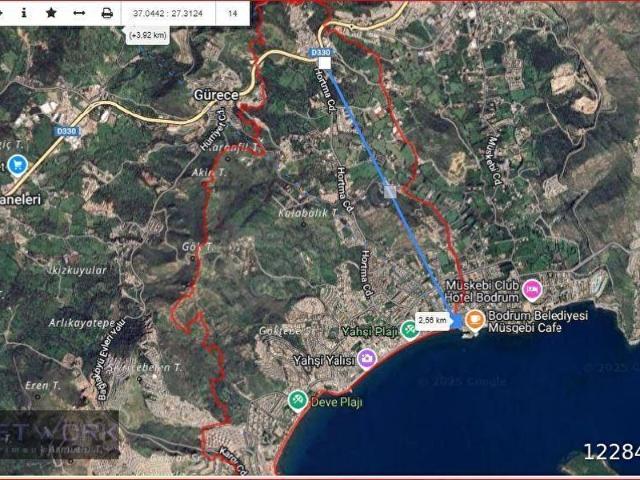Click the Gürece town label
This screenshot has height=480, width=640.
[216, 95]
